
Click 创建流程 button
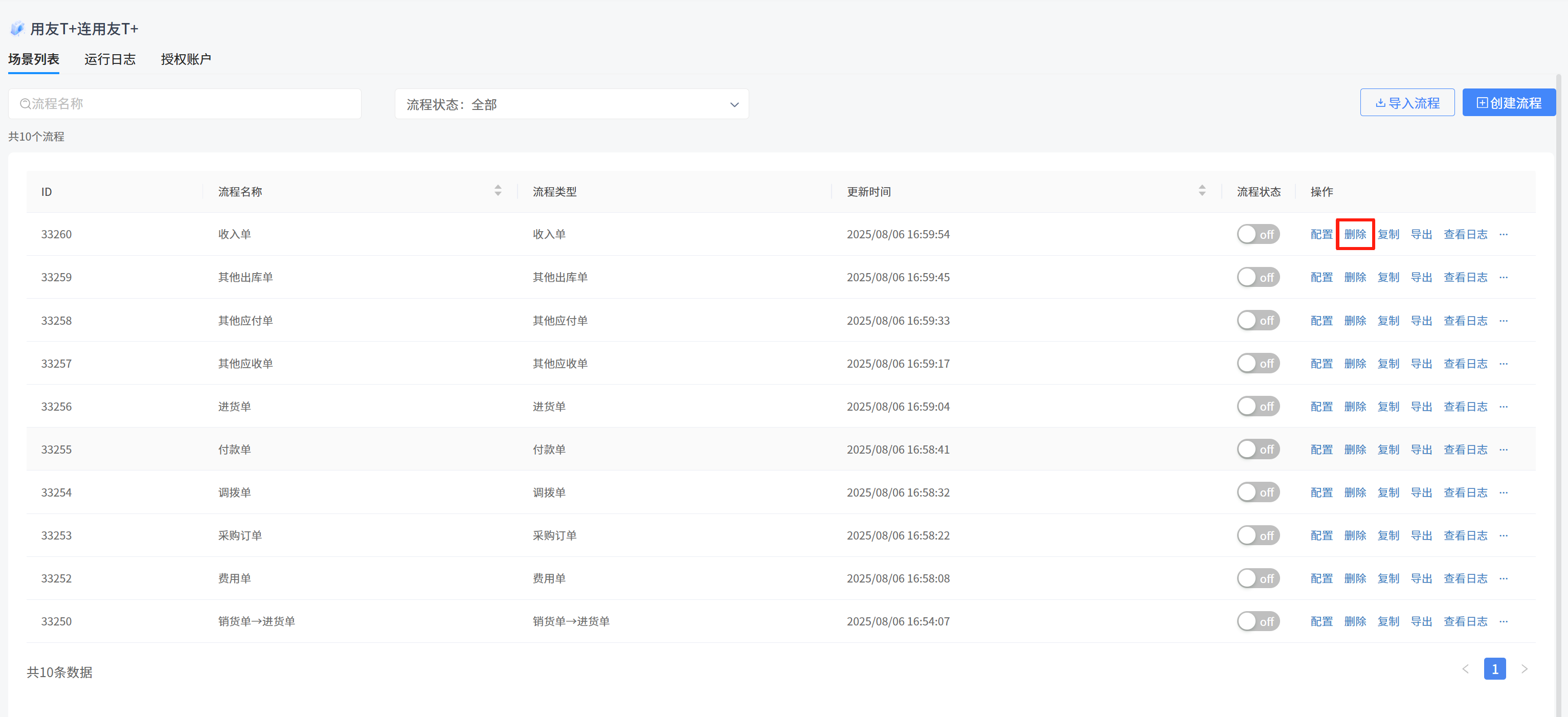1509,103
